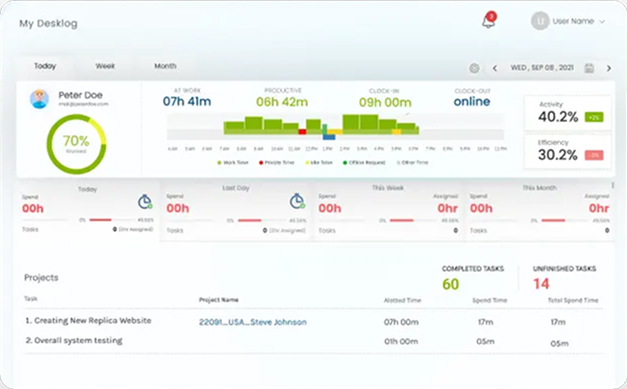Toggle the Other Time legend entry
Viewport: 627px width, 389px height.
[412, 163]
